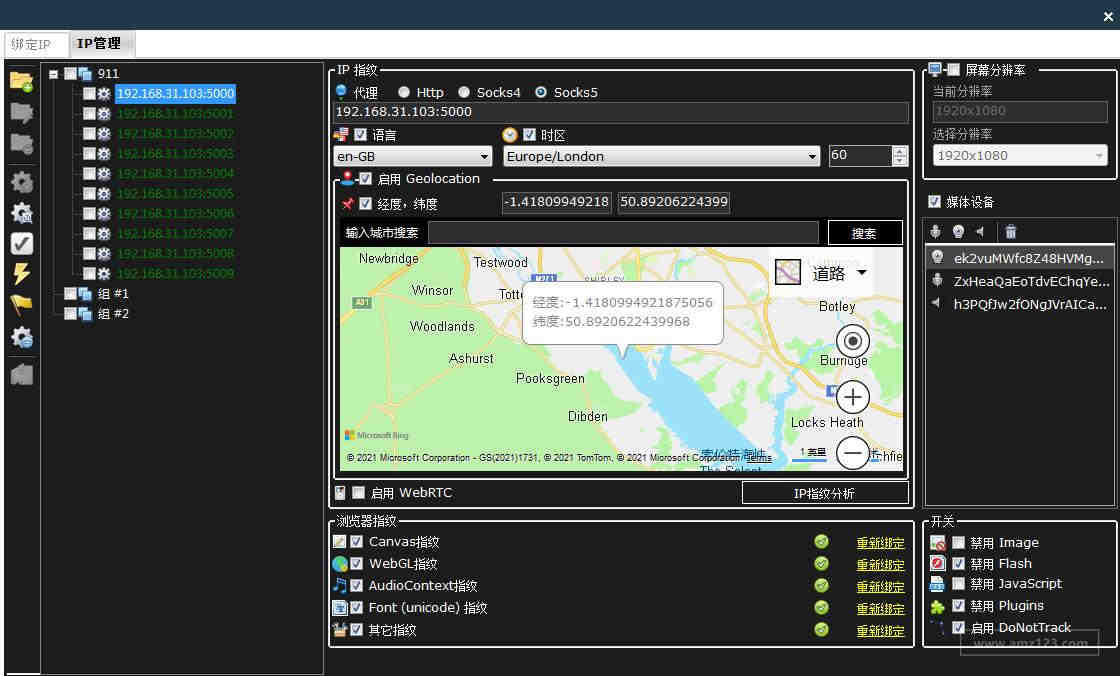1120x676 pixels.
Task: Toggle the 其它指纹 checkbox
Action: [x=356, y=630]
